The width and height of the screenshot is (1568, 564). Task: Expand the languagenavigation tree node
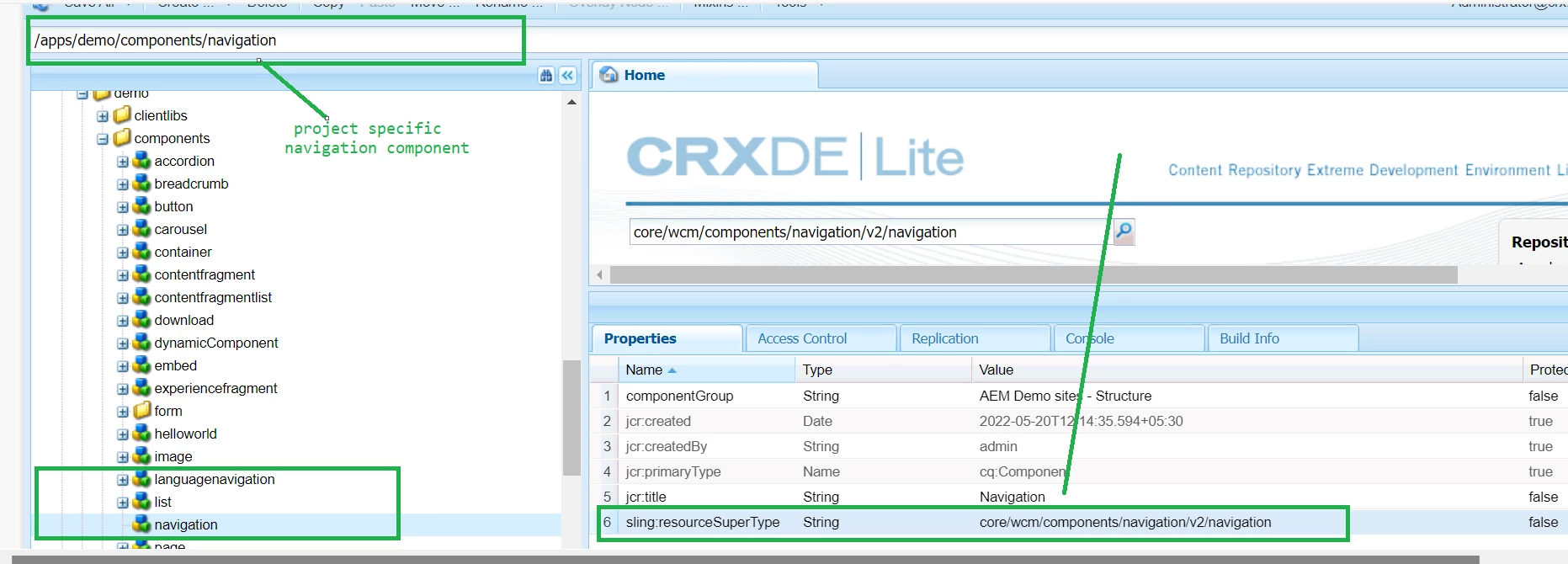(123, 480)
